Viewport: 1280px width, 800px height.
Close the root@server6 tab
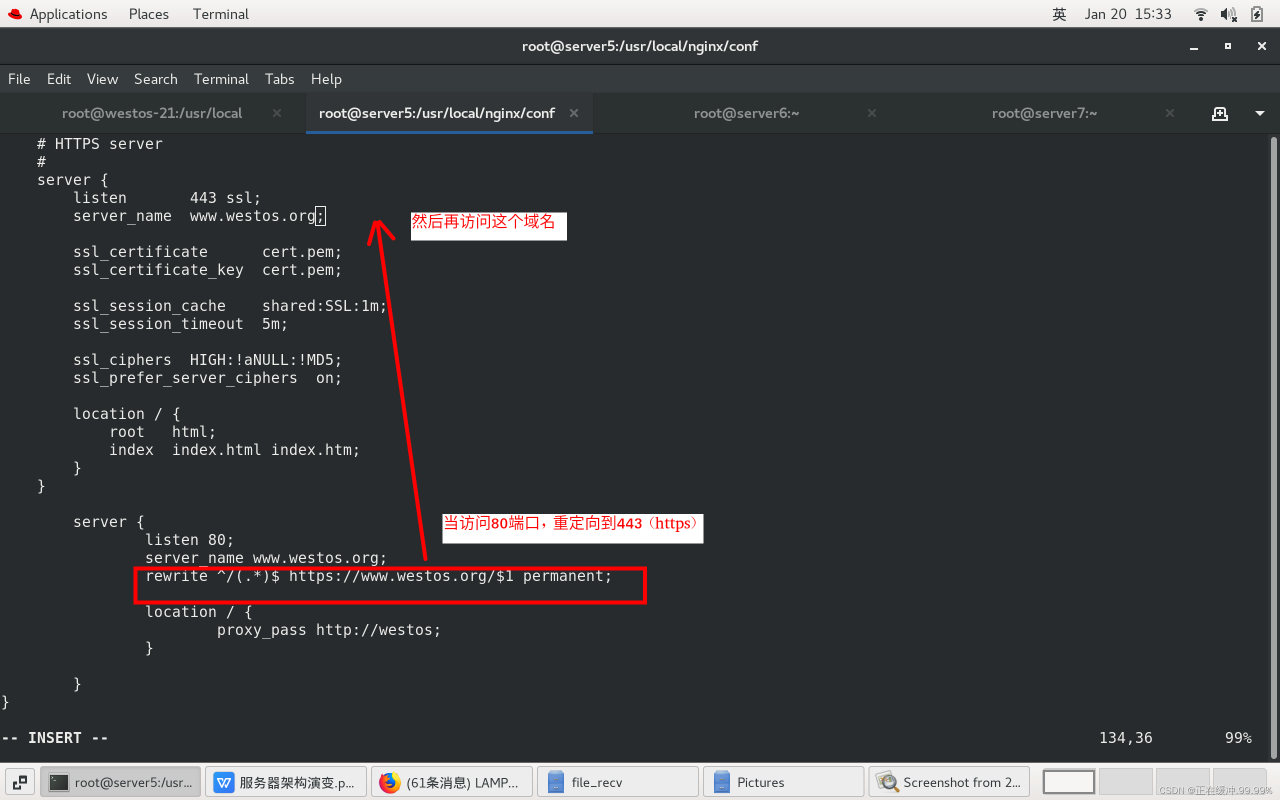(x=872, y=113)
